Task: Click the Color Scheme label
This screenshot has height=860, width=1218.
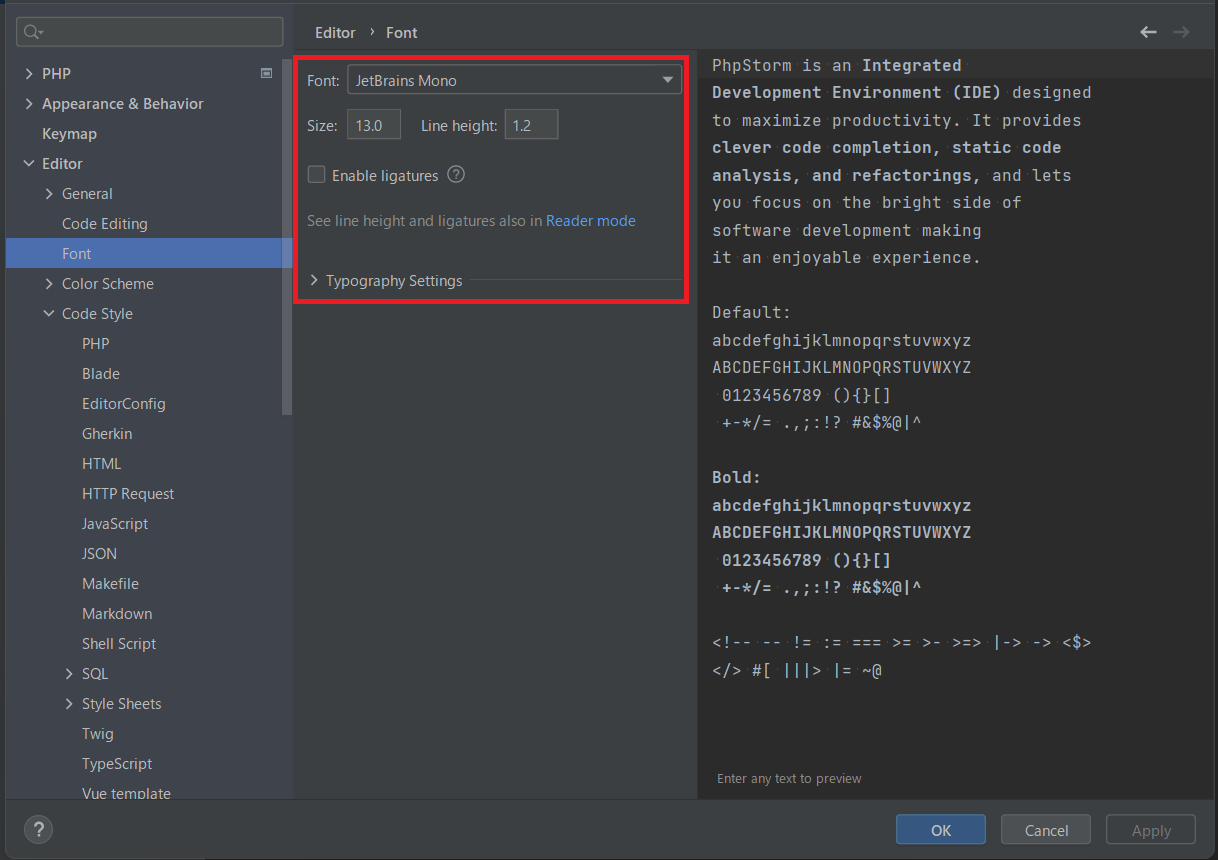Action: click(x=108, y=284)
